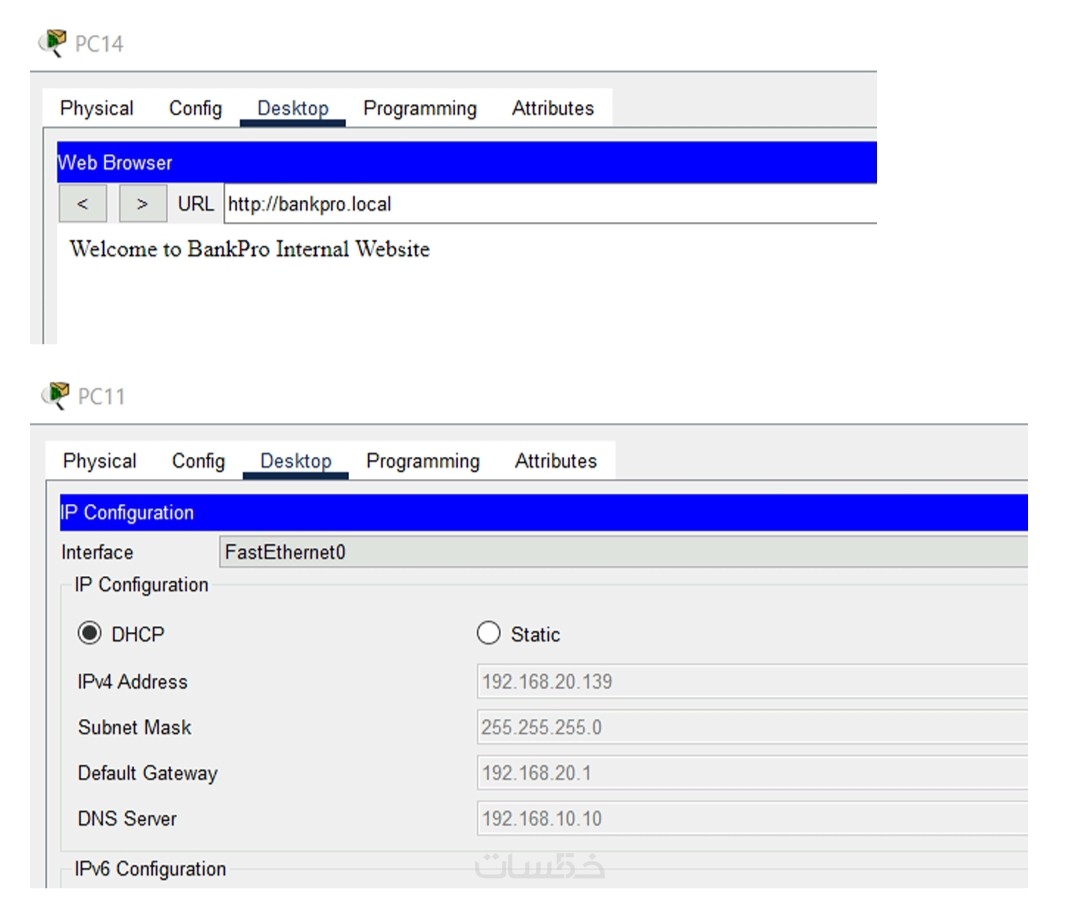Select the DHCP radio button
Image resolution: width=1080 pixels, height=897 pixels.
(x=90, y=633)
